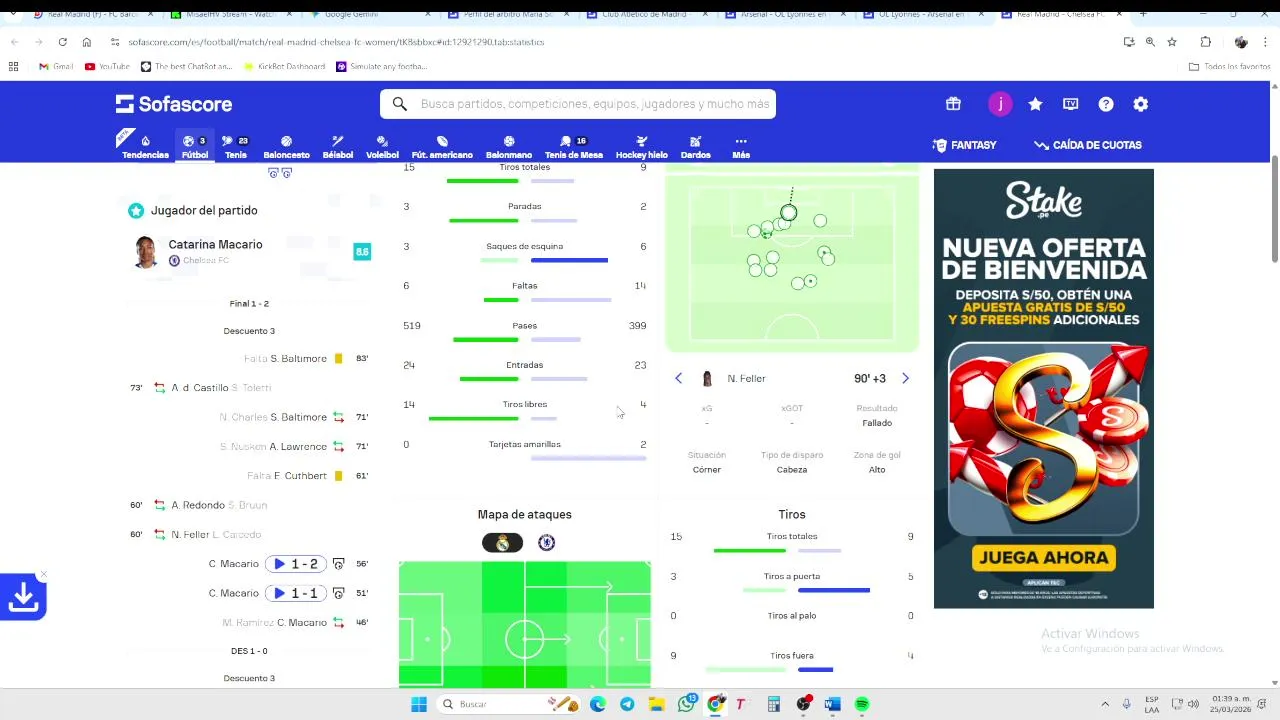The image size is (1280, 720).
Task: Expand the Más sports menu
Action: pos(741,147)
